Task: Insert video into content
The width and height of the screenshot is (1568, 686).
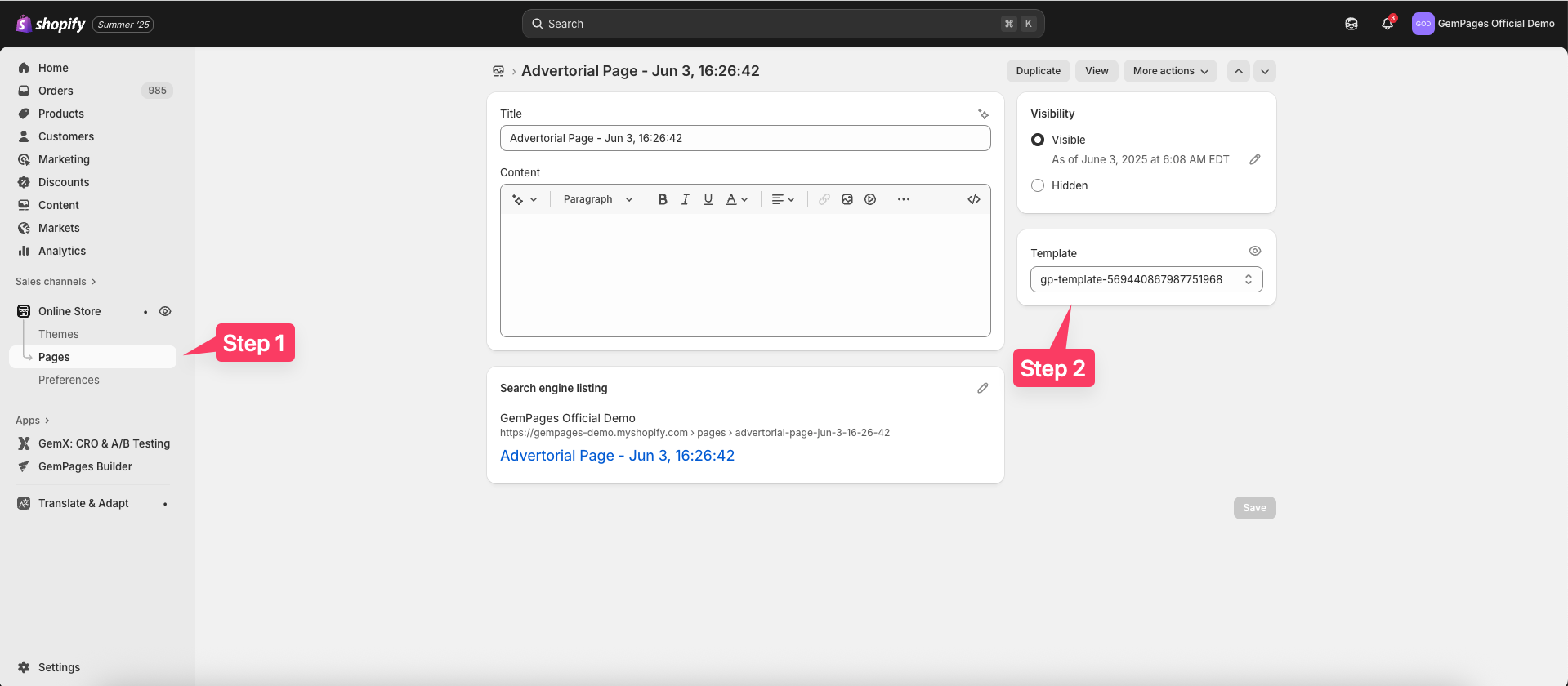Action: point(870,199)
